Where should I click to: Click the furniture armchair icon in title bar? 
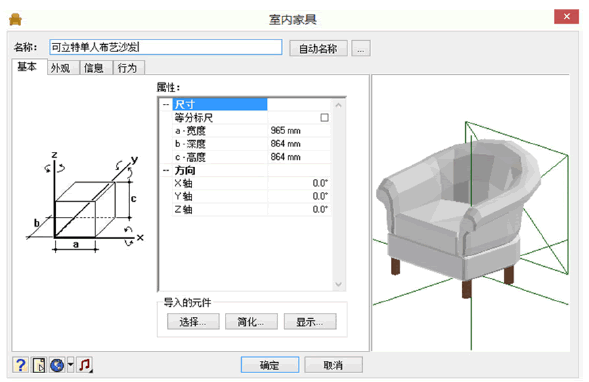pyautogui.click(x=15, y=19)
